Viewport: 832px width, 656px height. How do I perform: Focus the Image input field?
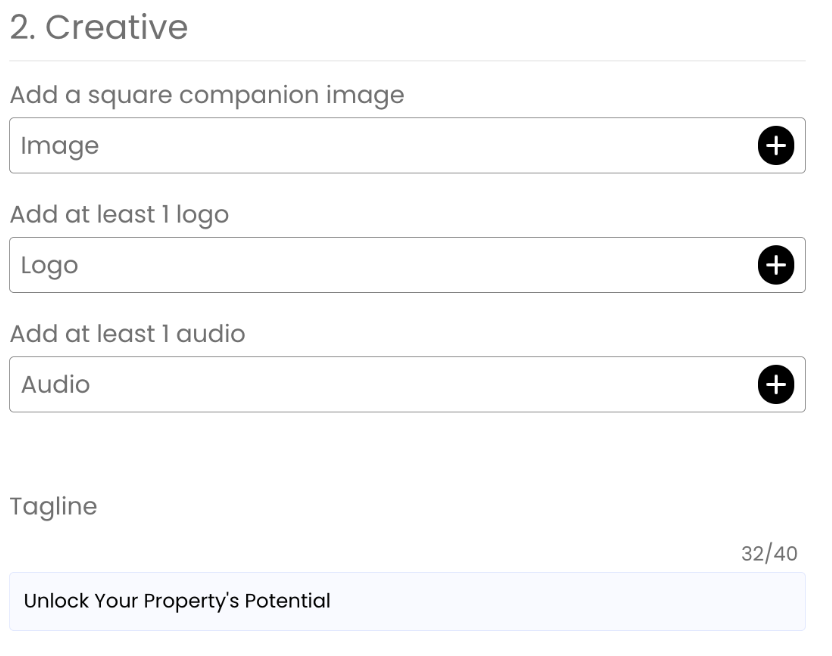tap(407, 145)
